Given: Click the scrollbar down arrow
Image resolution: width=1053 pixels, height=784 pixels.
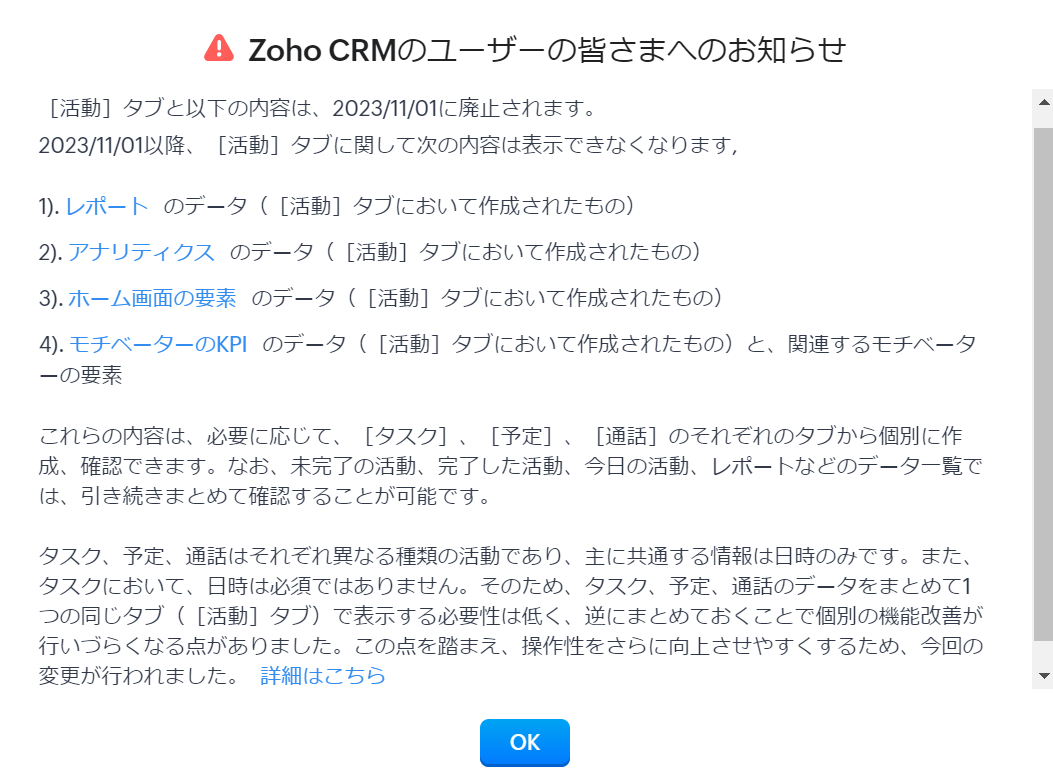Looking at the screenshot, I should [x=1043, y=676].
